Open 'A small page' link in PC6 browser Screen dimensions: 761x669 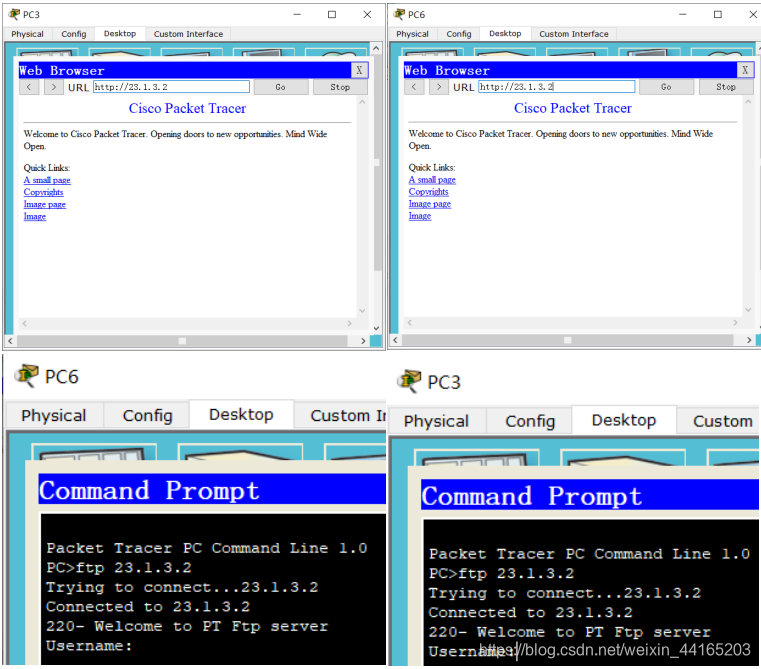pyautogui.click(x=432, y=180)
